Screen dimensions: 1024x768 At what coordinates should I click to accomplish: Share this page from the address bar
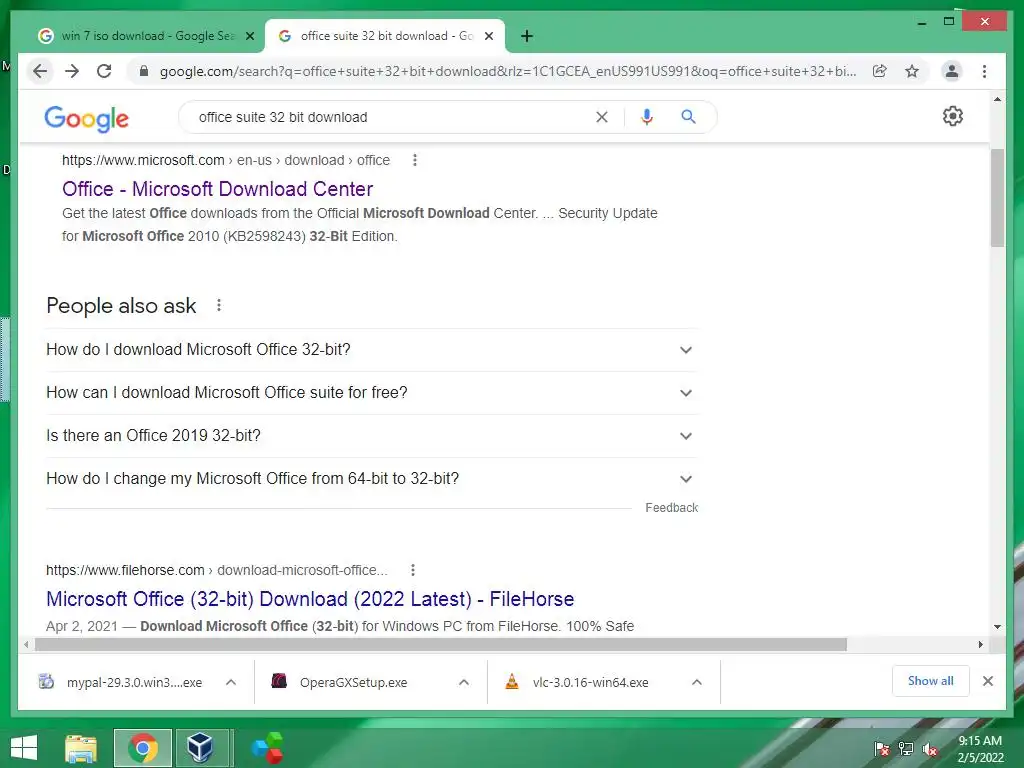point(880,71)
